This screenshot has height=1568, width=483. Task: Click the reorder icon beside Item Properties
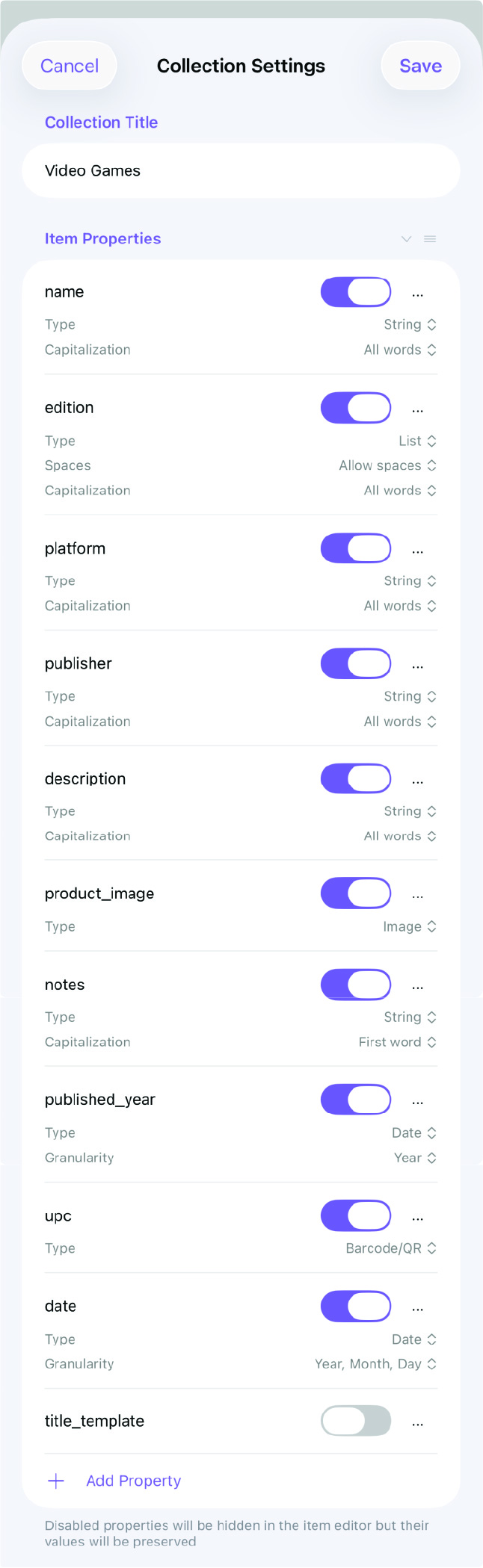(x=430, y=239)
